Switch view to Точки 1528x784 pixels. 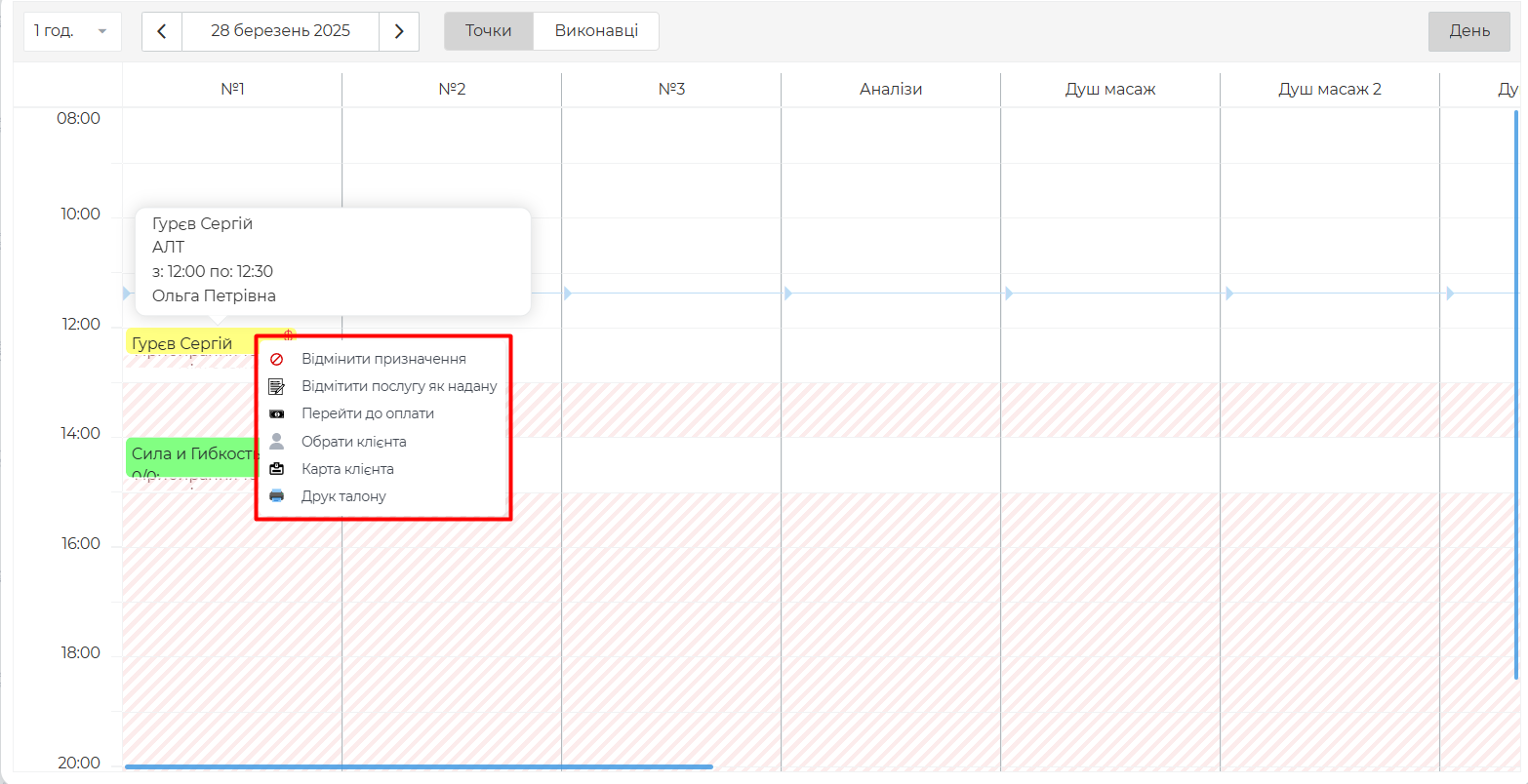point(488,31)
